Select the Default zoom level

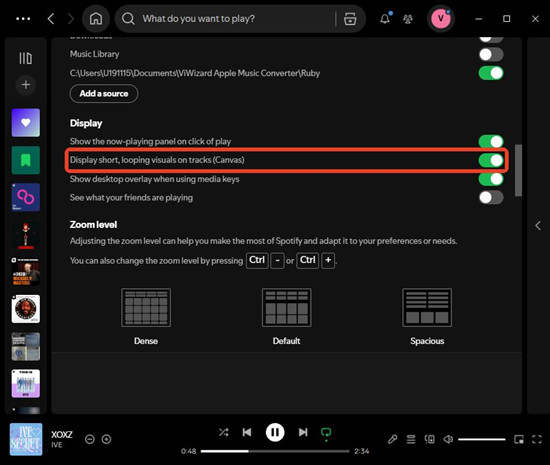tap(287, 317)
